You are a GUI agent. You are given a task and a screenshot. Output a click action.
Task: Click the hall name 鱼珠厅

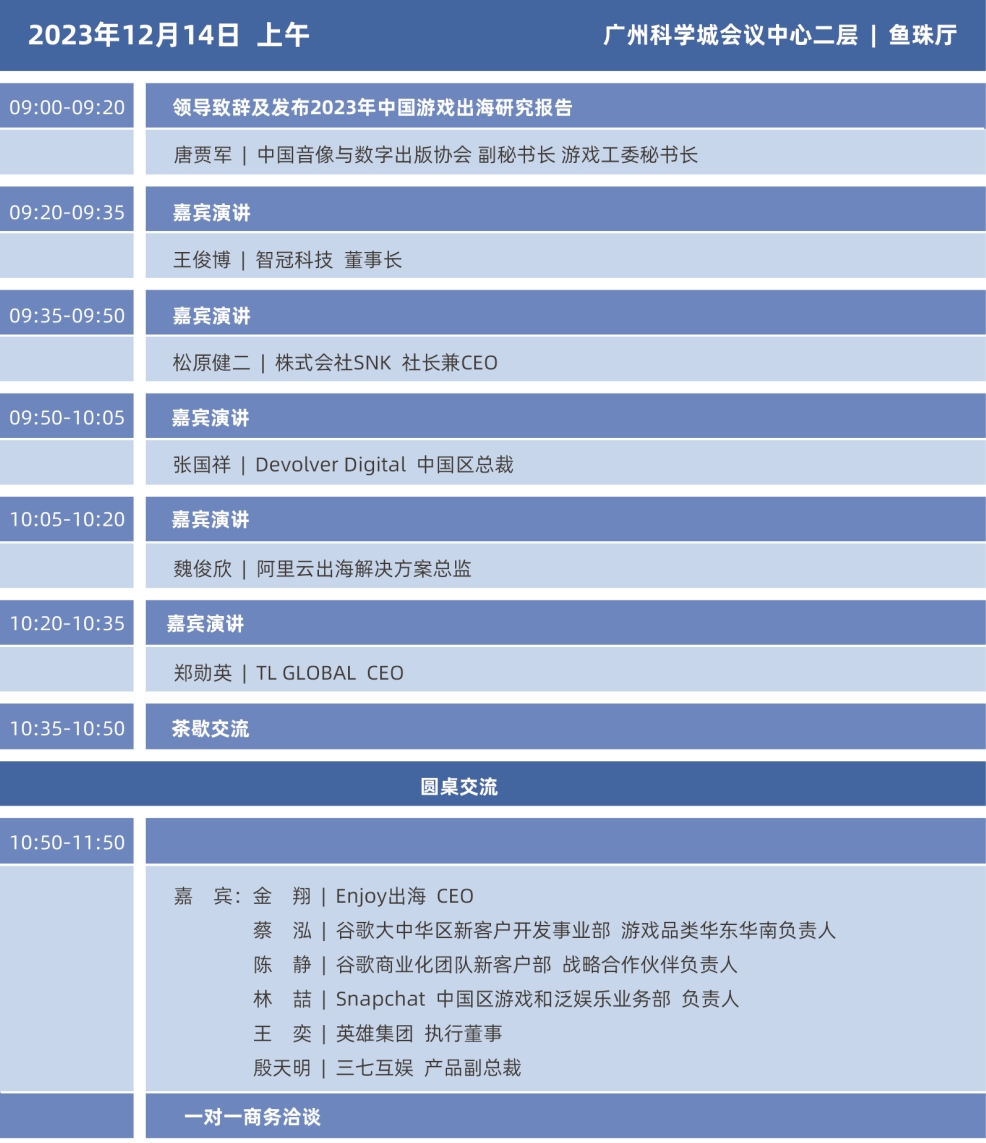point(922,35)
